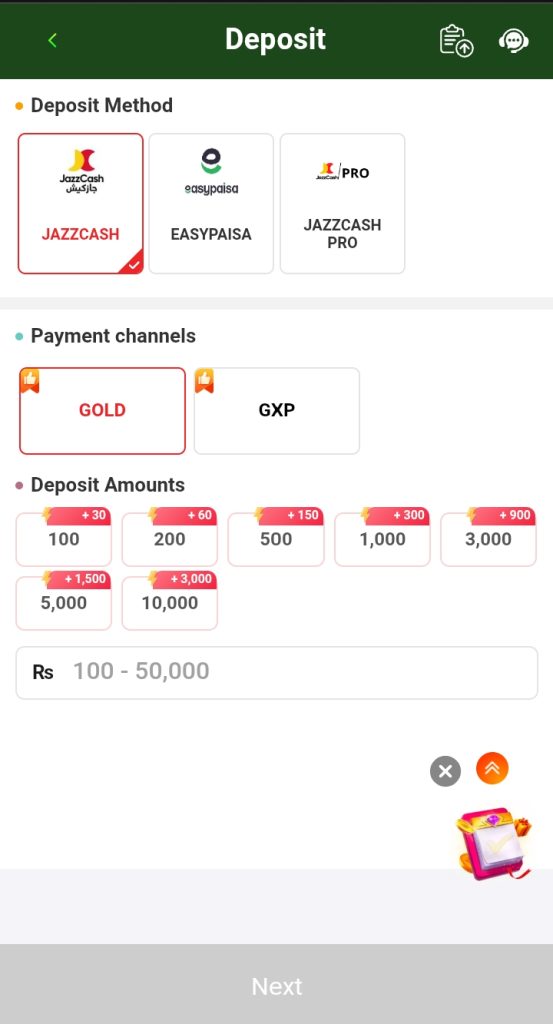Select JAZZCASH deposit method

point(80,204)
